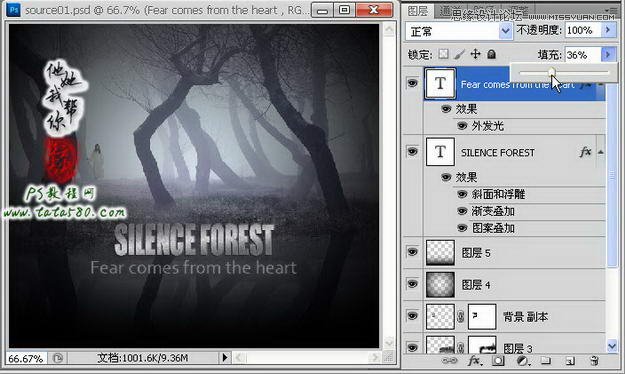Lock image pixels with brush icon
The image size is (625, 374).
pyautogui.click(x=459, y=54)
